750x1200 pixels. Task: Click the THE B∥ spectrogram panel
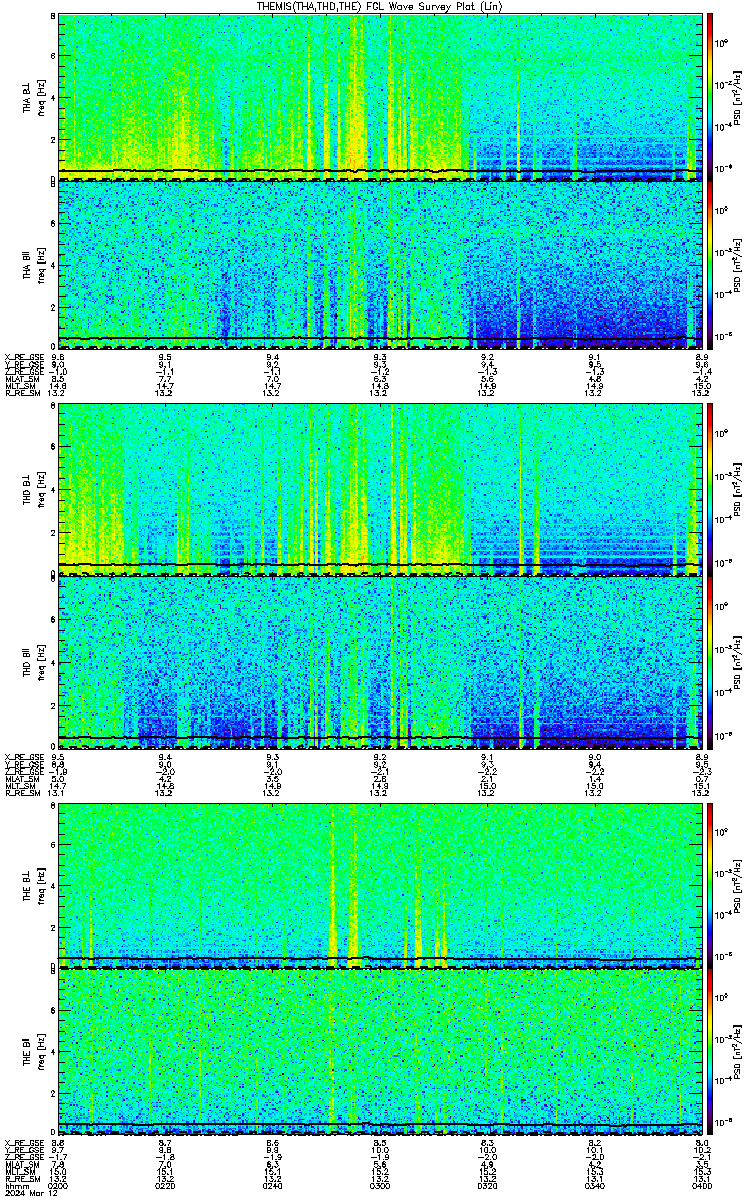379,1051
